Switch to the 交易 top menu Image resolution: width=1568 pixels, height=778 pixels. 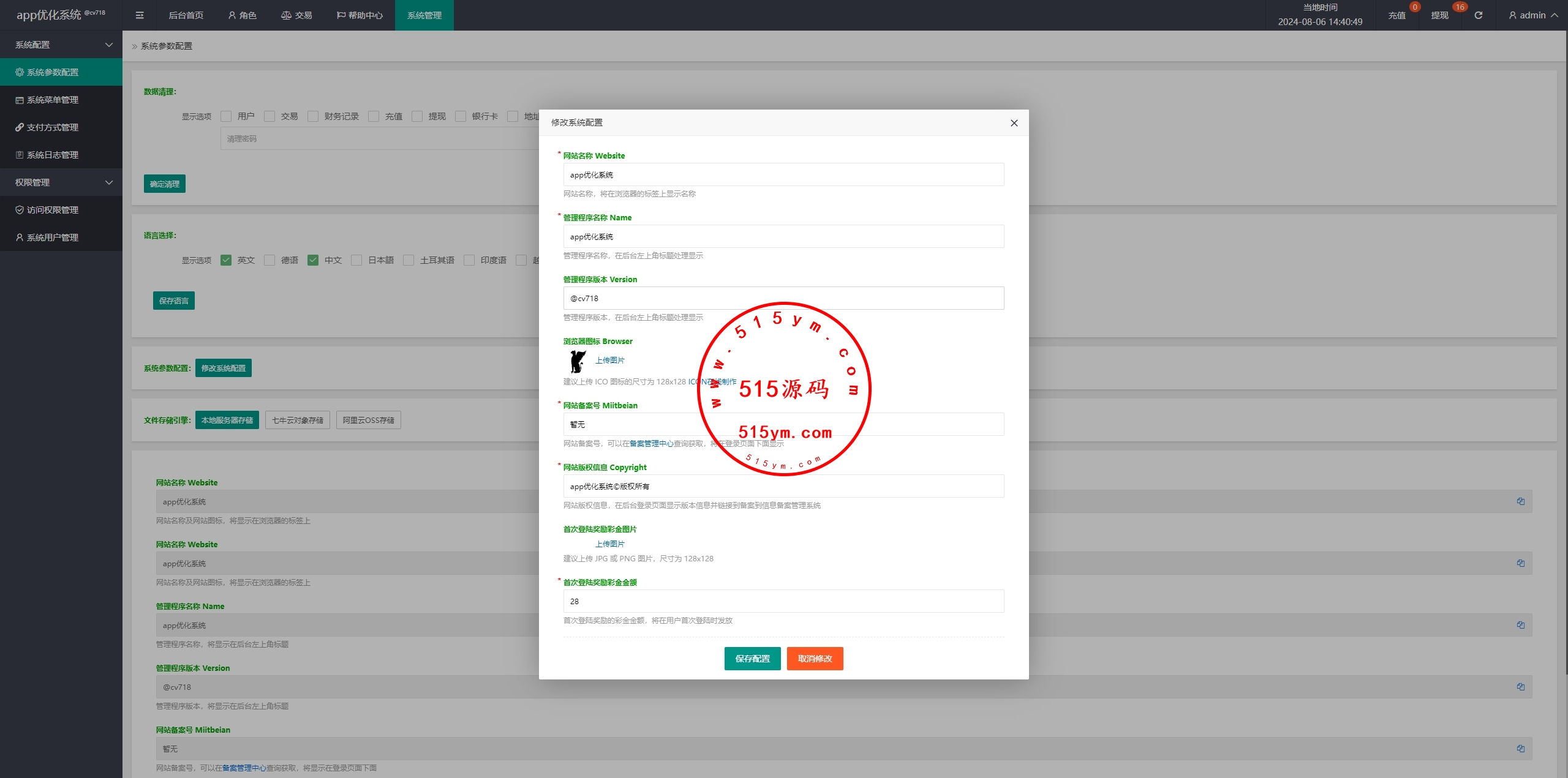296,15
